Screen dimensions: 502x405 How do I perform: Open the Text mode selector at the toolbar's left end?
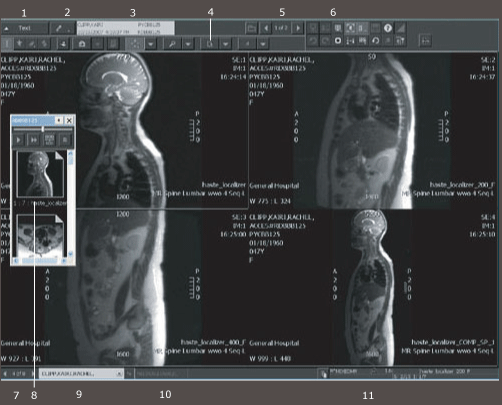pyautogui.click(x=24, y=28)
